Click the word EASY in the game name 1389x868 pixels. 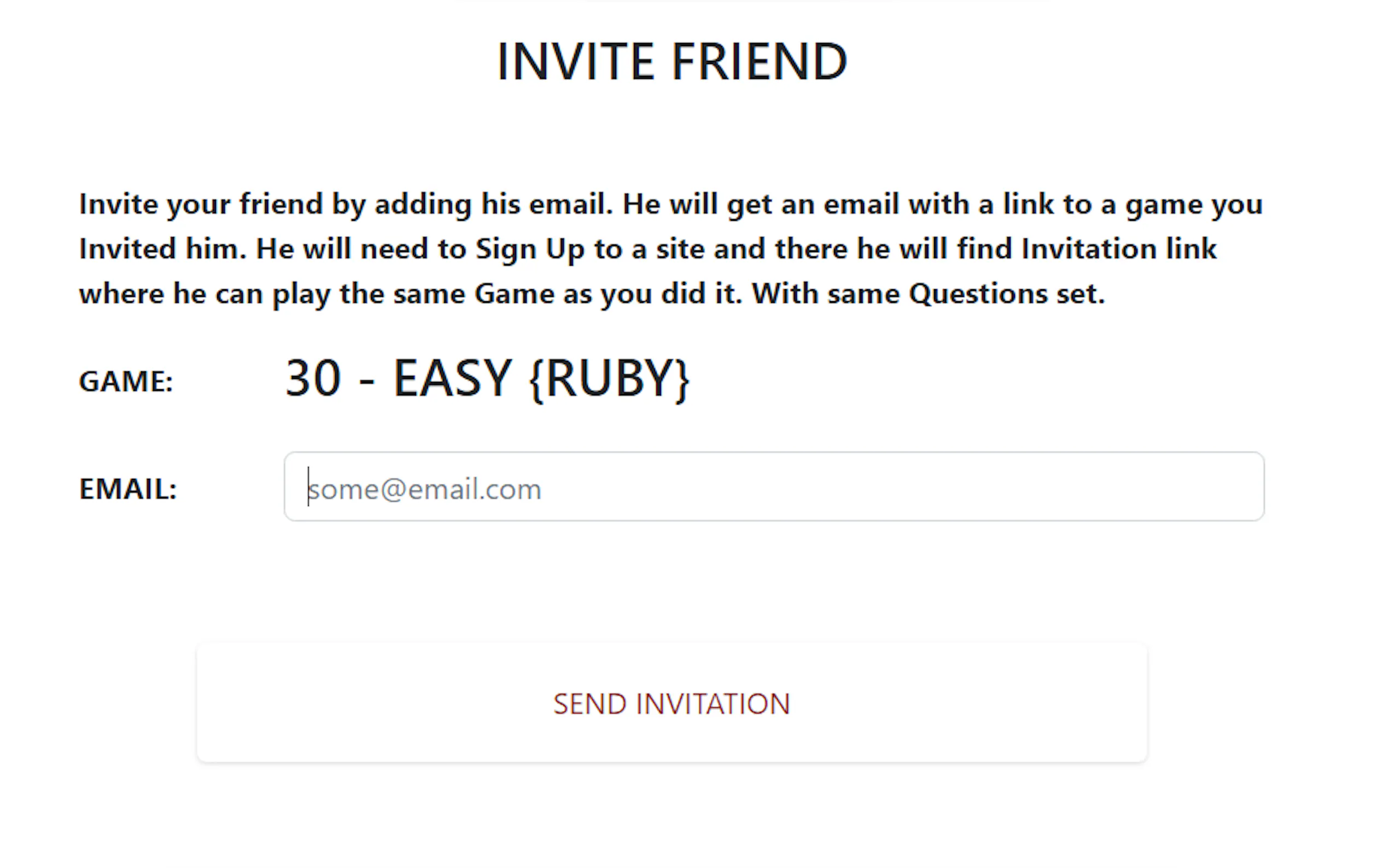pos(452,378)
